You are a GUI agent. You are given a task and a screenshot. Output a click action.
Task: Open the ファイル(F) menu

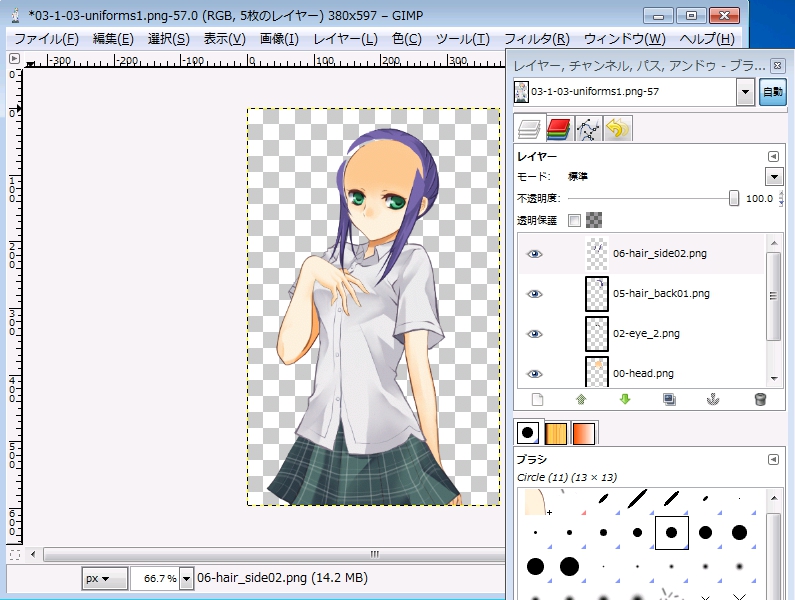pyautogui.click(x=46, y=39)
